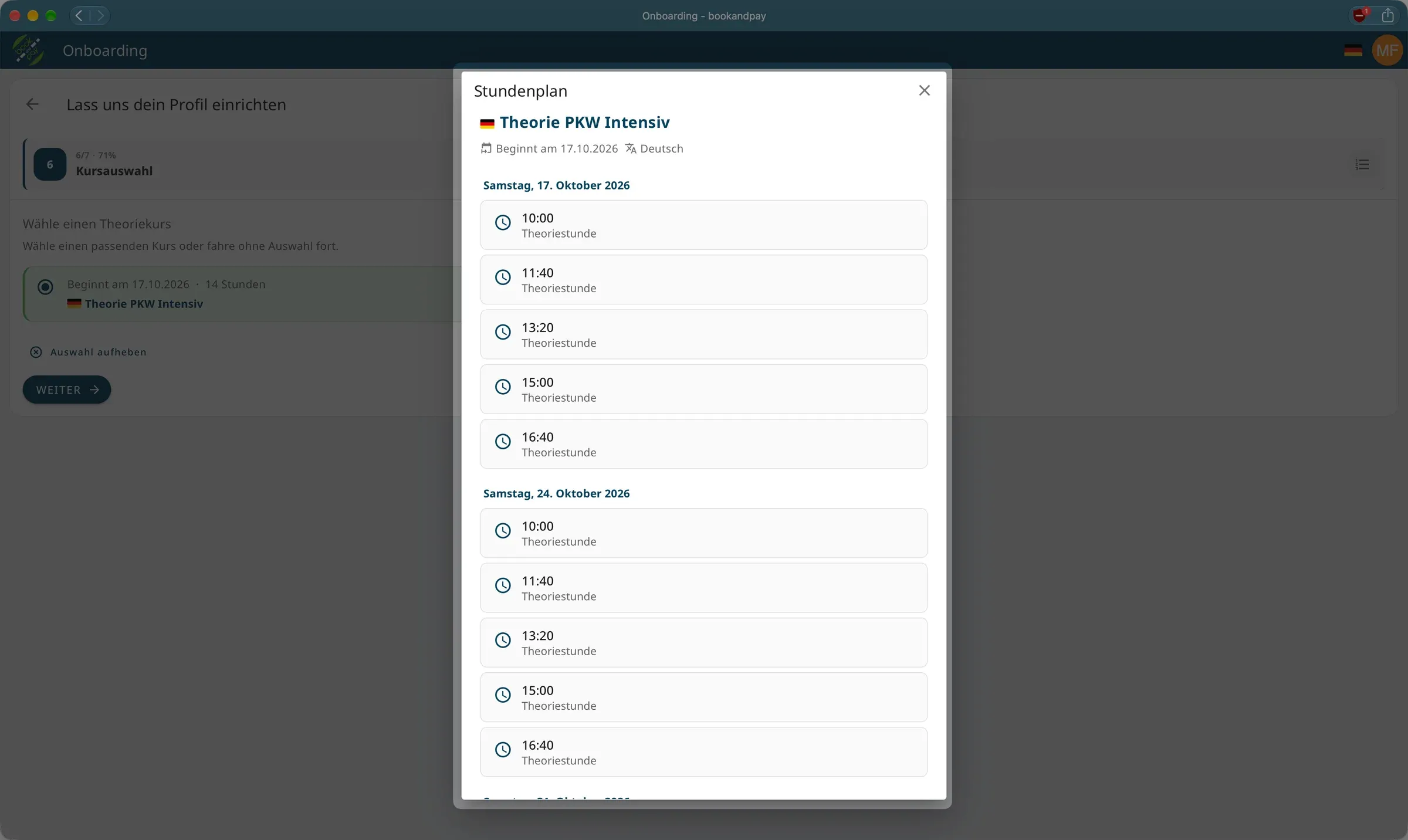The width and height of the screenshot is (1408, 840).
Task: Select the 16:40 Theoriestunde on 24. Oktober
Action: [x=703, y=752]
